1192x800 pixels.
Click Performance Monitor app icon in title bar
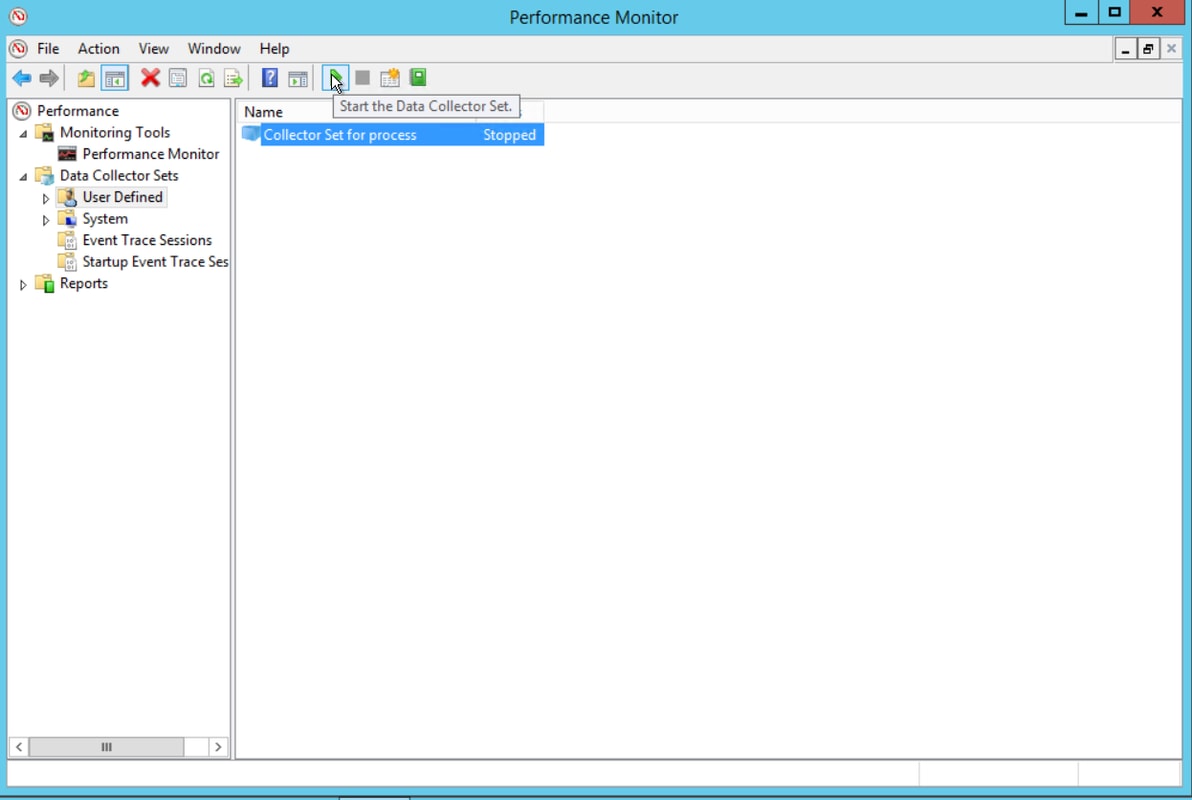coord(18,16)
